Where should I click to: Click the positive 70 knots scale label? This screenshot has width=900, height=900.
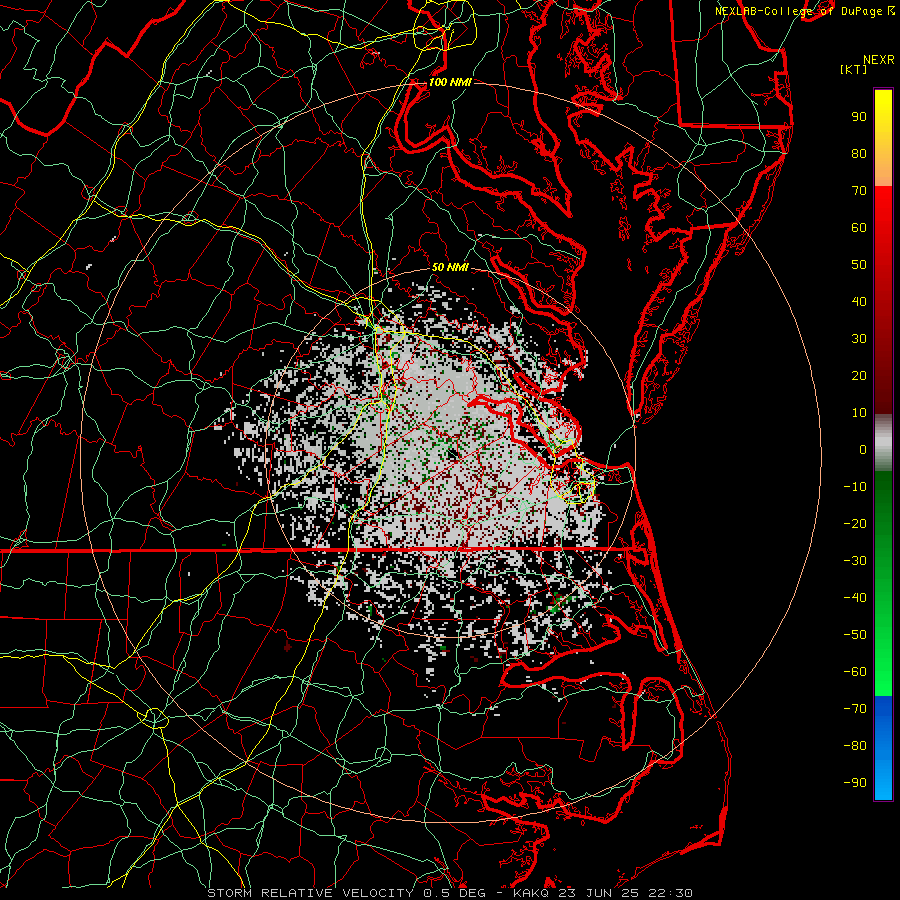point(859,191)
